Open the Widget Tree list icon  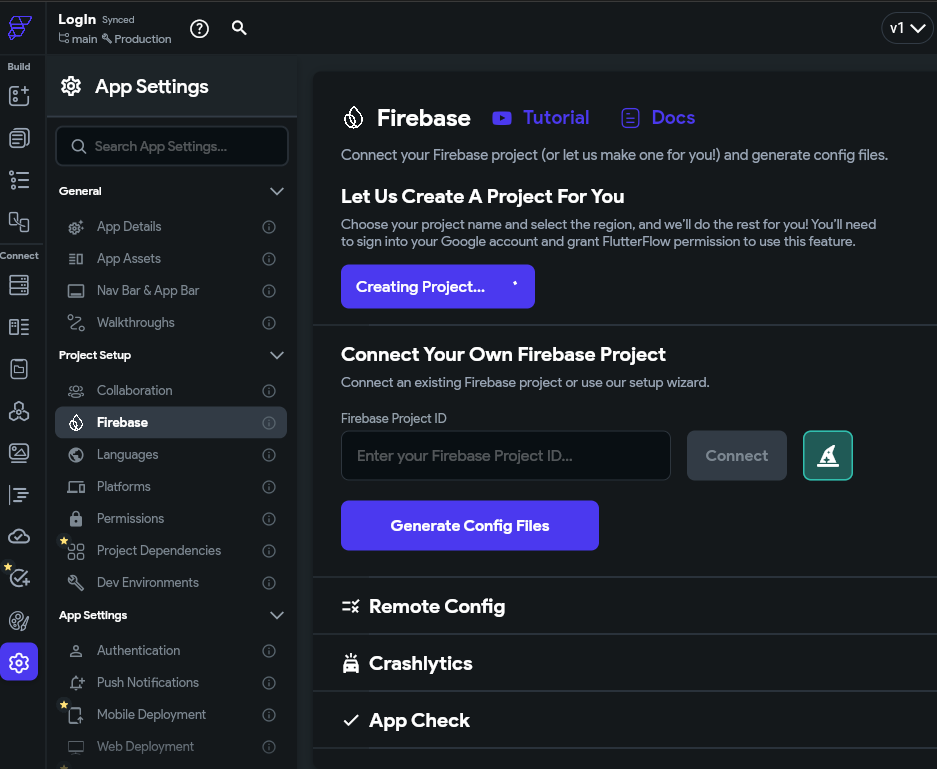(x=19, y=180)
